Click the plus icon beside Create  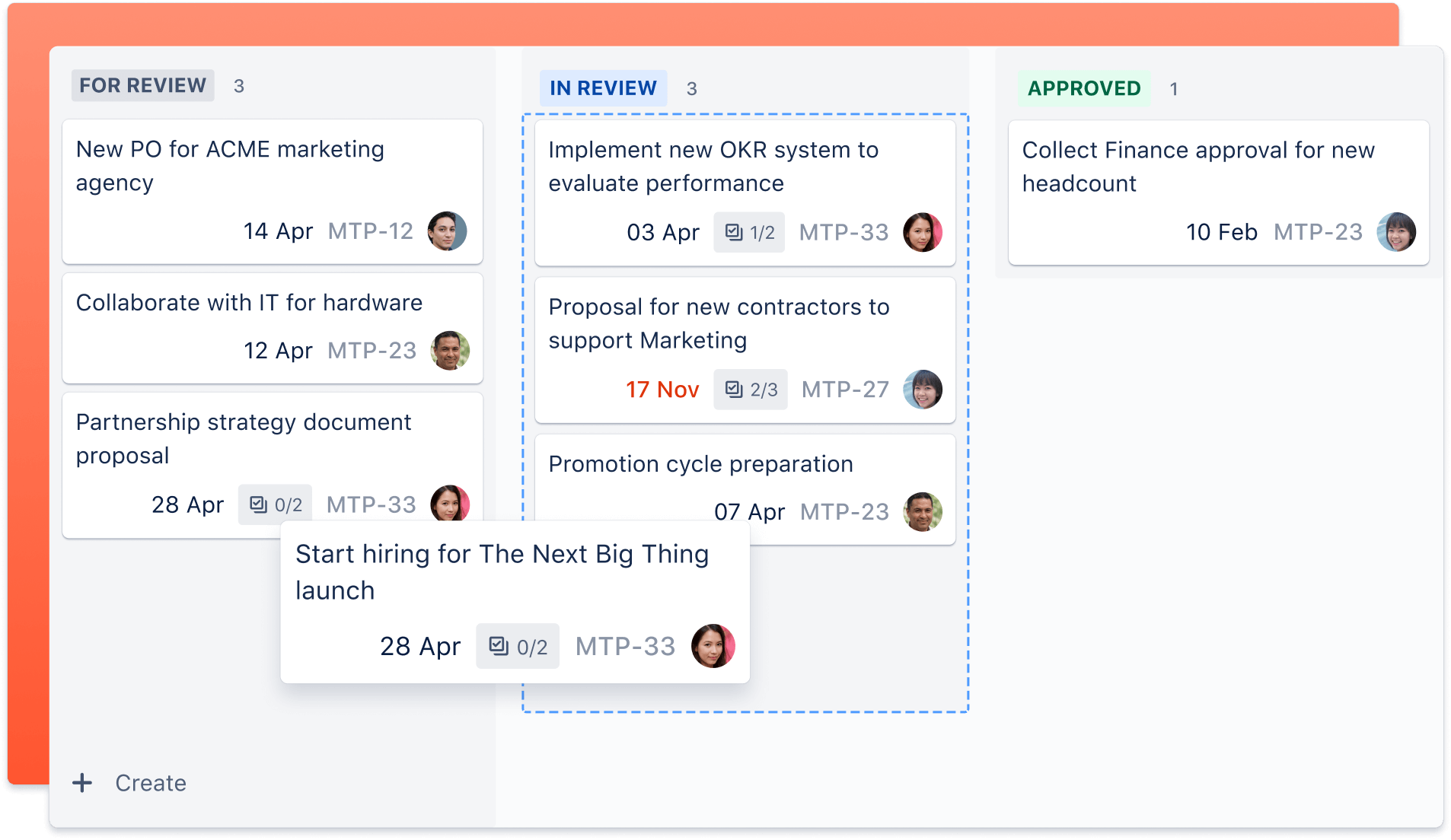(x=82, y=783)
